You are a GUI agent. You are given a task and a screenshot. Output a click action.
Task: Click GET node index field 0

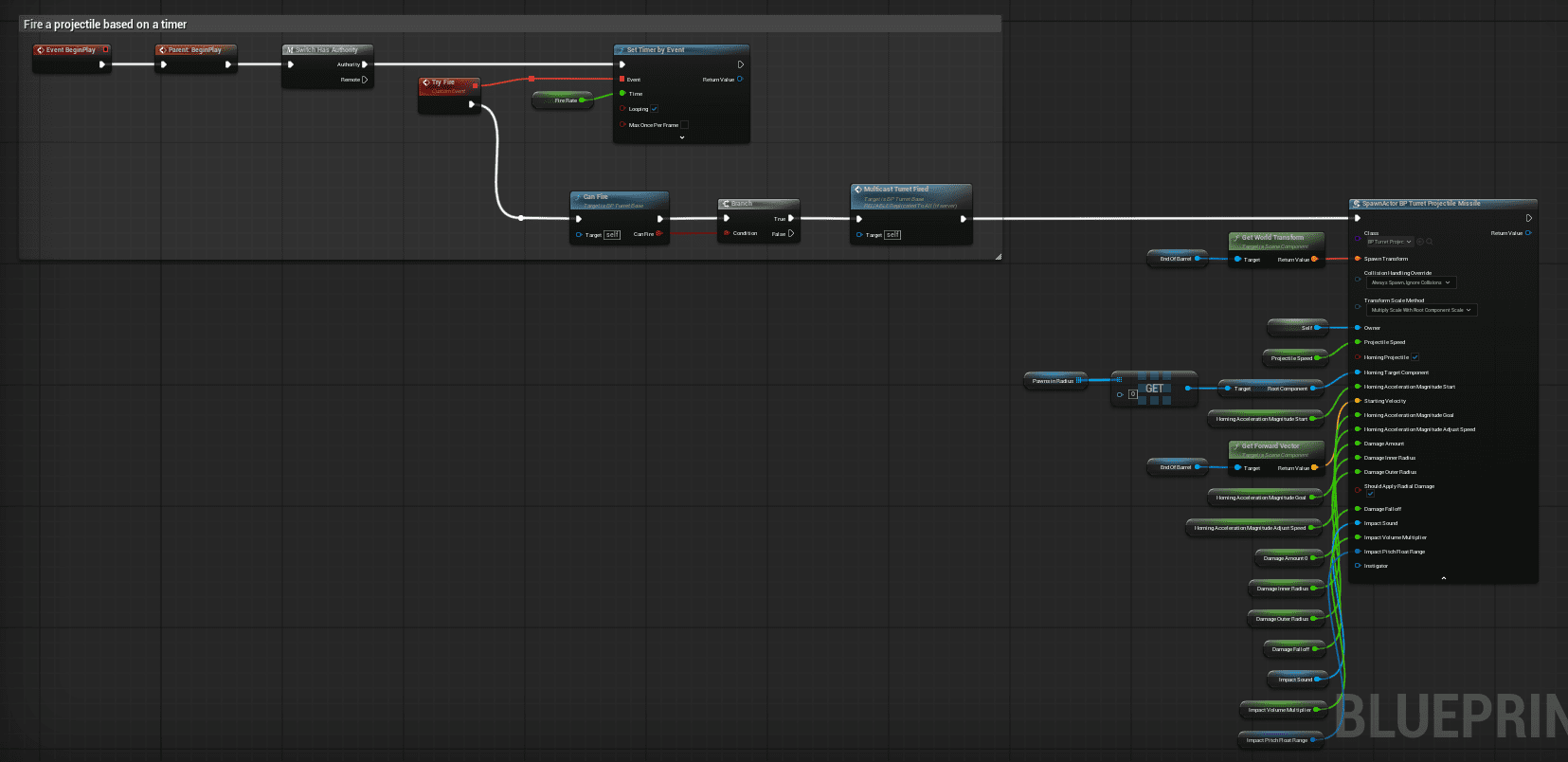point(1132,394)
